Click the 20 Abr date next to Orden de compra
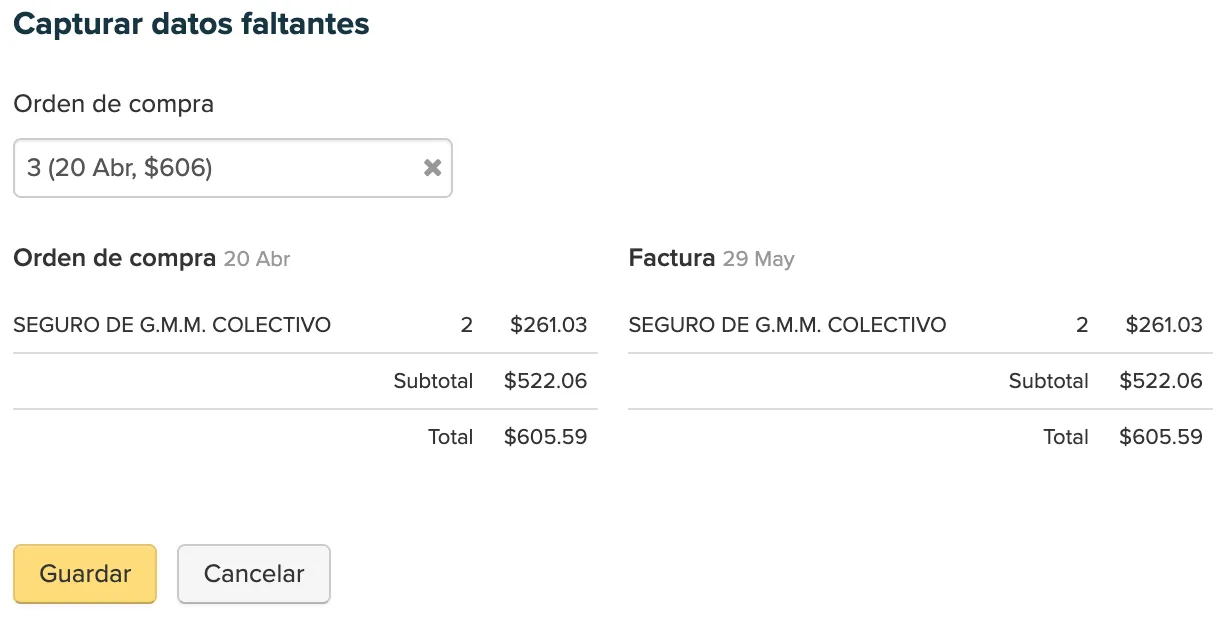This screenshot has height=620, width=1224. click(x=256, y=258)
